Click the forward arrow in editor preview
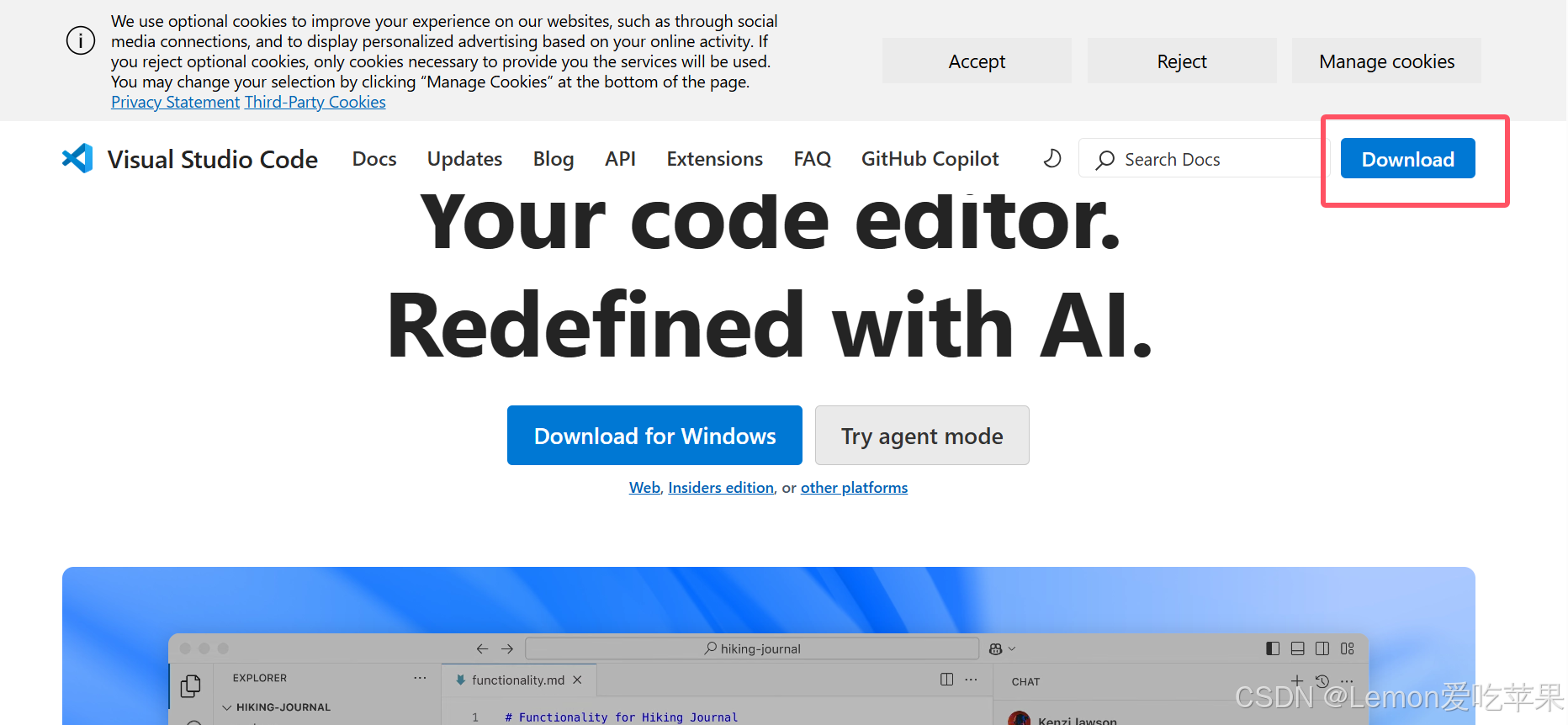1568x725 pixels. 507,648
